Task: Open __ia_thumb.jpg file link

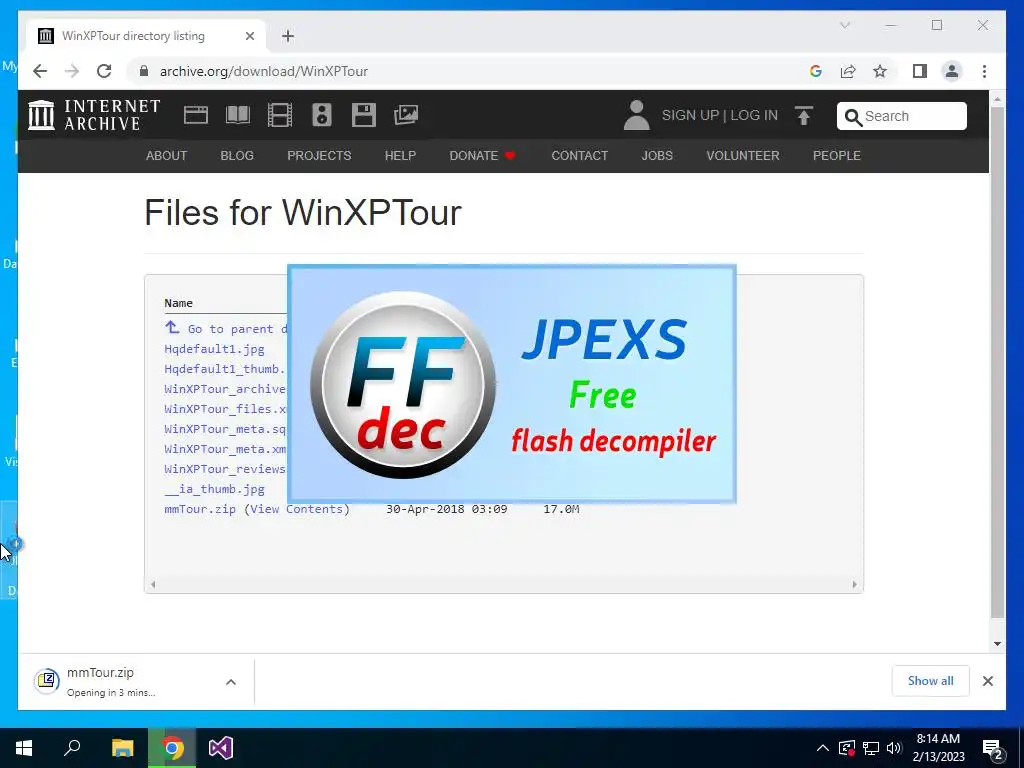Action: click(x=214, y=489)
